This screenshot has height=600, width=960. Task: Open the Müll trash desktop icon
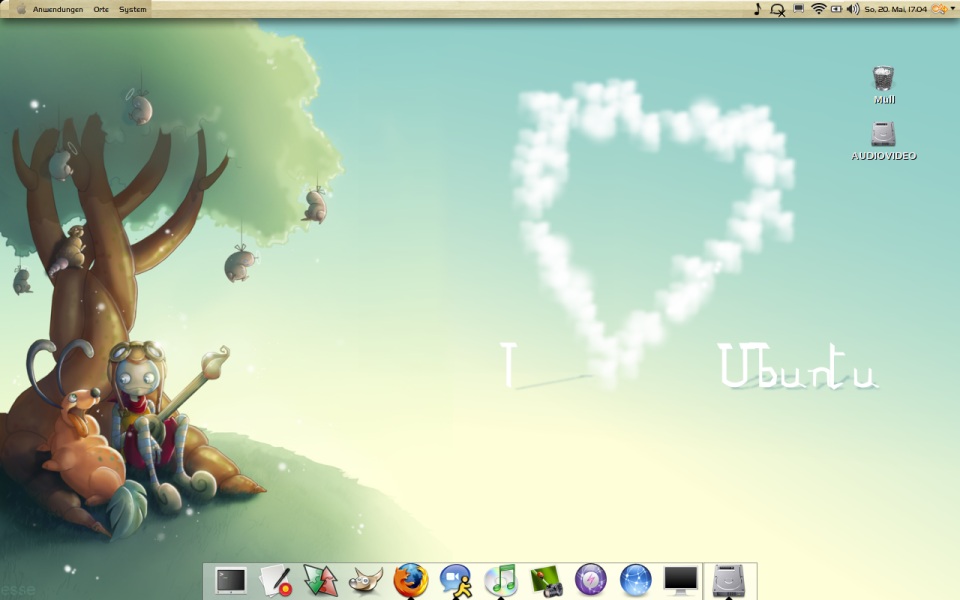883,78
